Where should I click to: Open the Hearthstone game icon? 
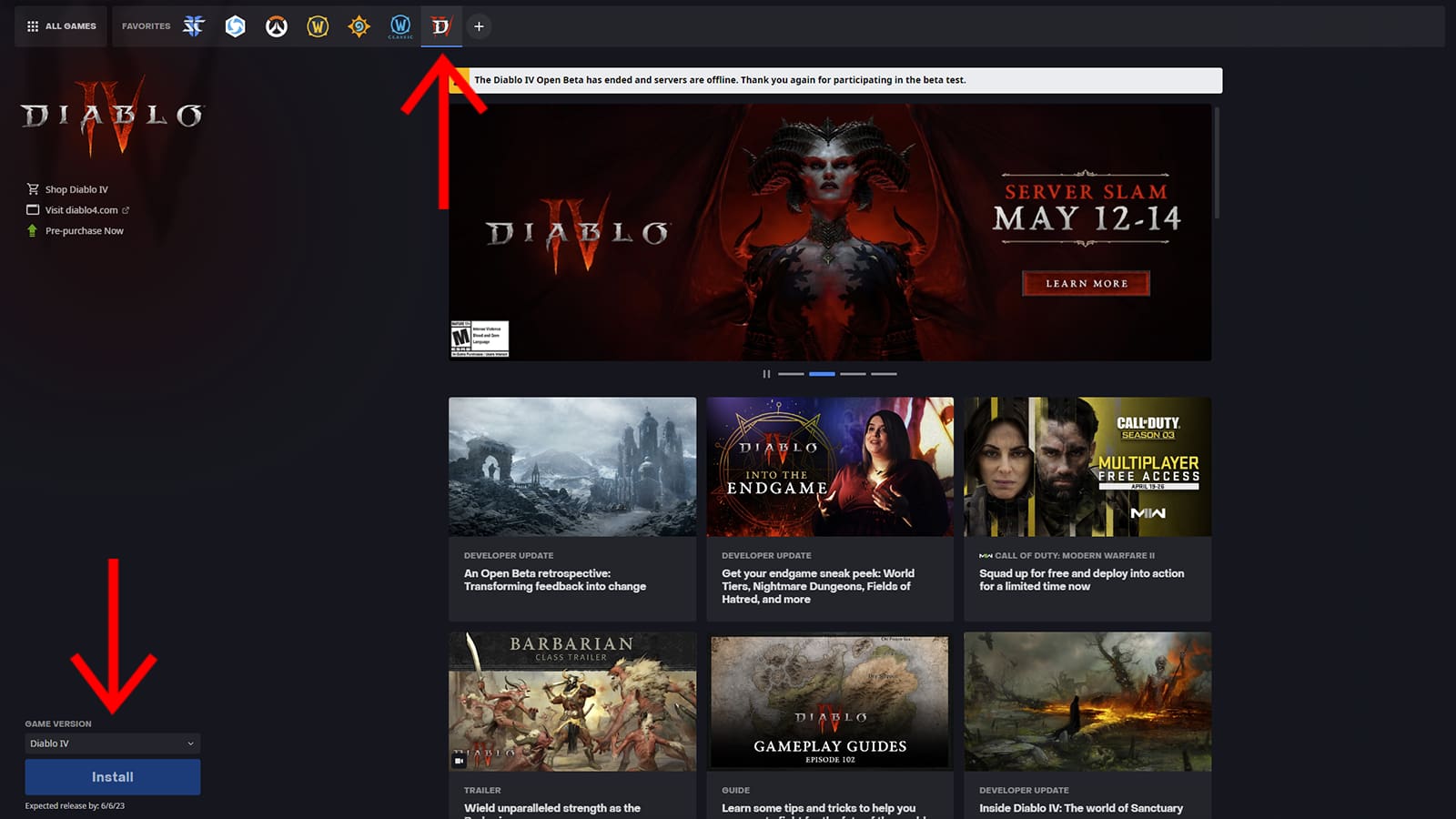(x=359, y=25)
